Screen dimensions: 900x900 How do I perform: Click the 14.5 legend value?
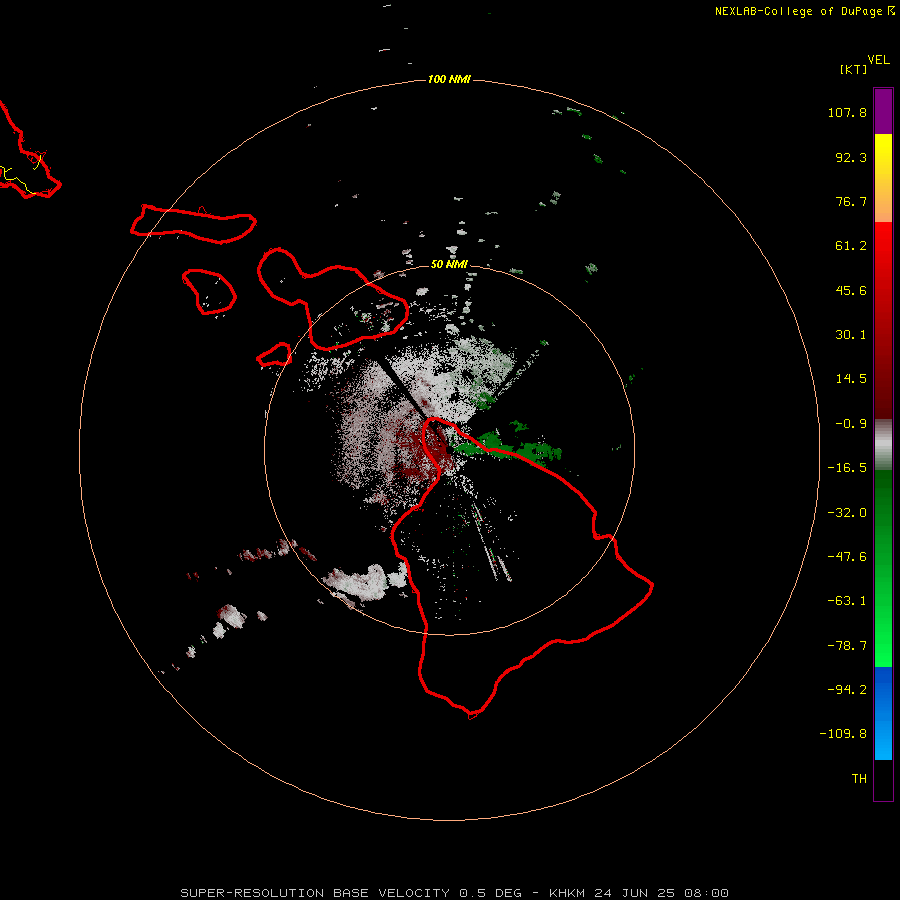[x=851, y=379]
